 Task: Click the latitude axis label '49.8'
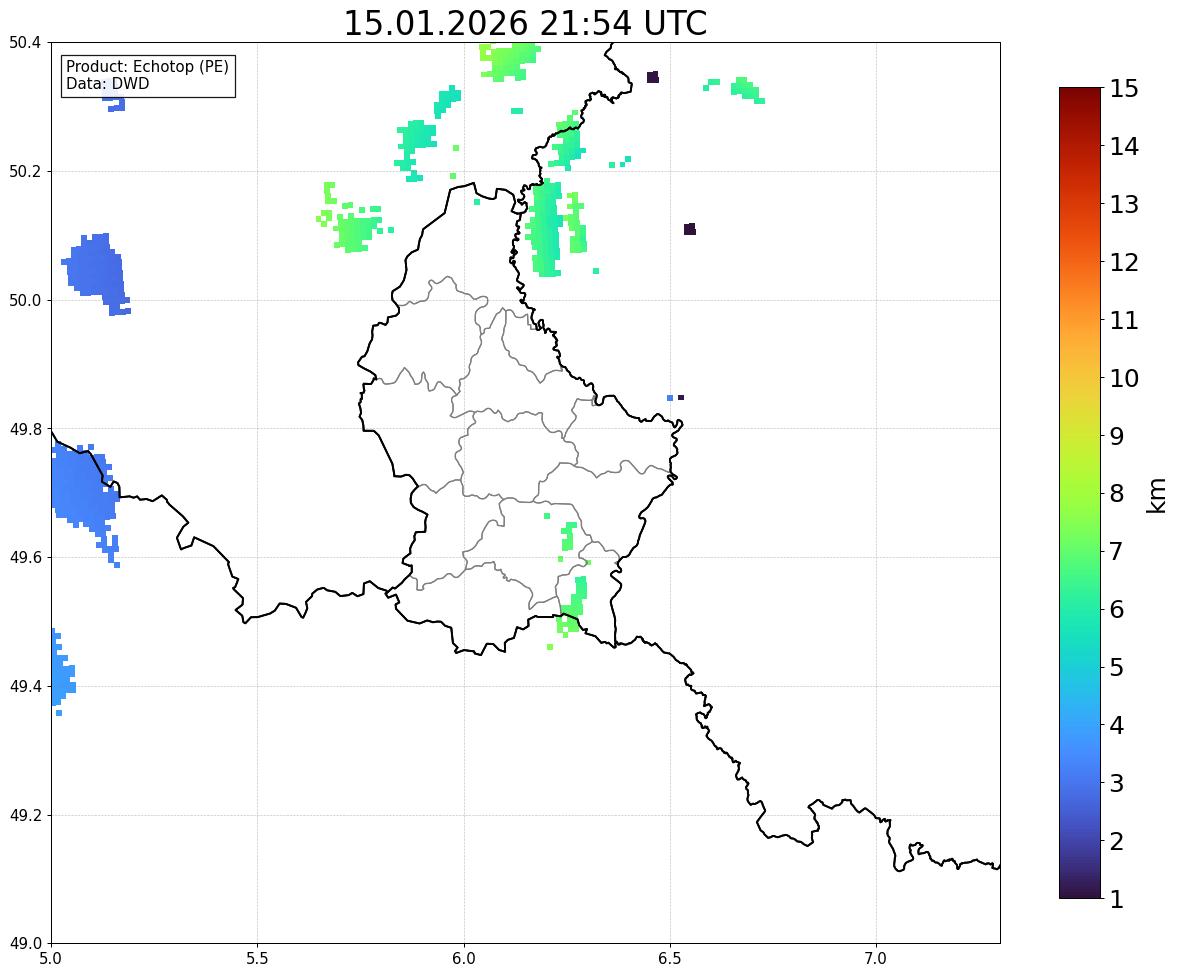click(25, 429)
